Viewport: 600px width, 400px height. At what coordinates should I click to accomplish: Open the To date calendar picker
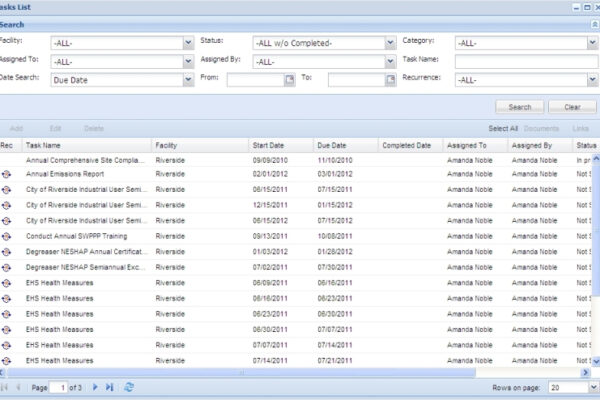[390, 80]
